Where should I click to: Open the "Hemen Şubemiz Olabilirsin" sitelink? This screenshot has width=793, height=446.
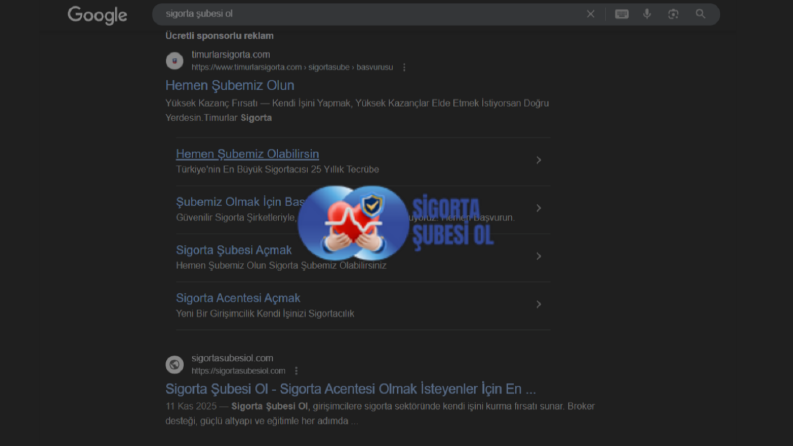[247, 154]
